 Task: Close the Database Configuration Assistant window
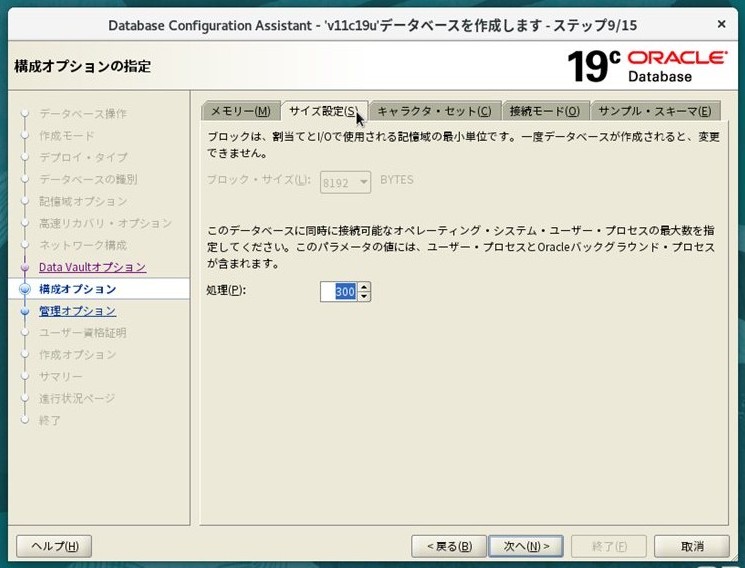pos(721,24)
